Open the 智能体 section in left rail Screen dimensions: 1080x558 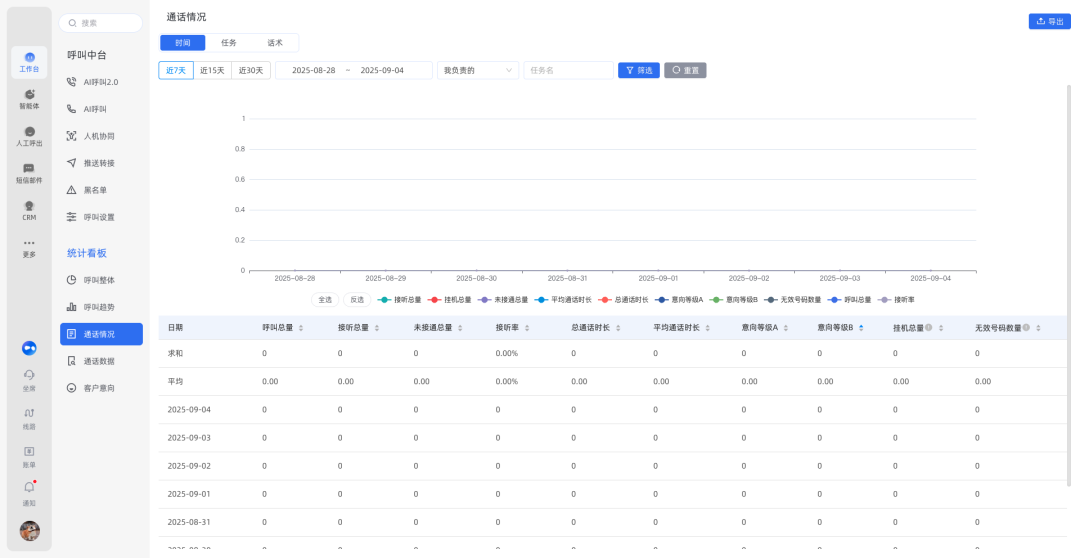pos(29,98)
